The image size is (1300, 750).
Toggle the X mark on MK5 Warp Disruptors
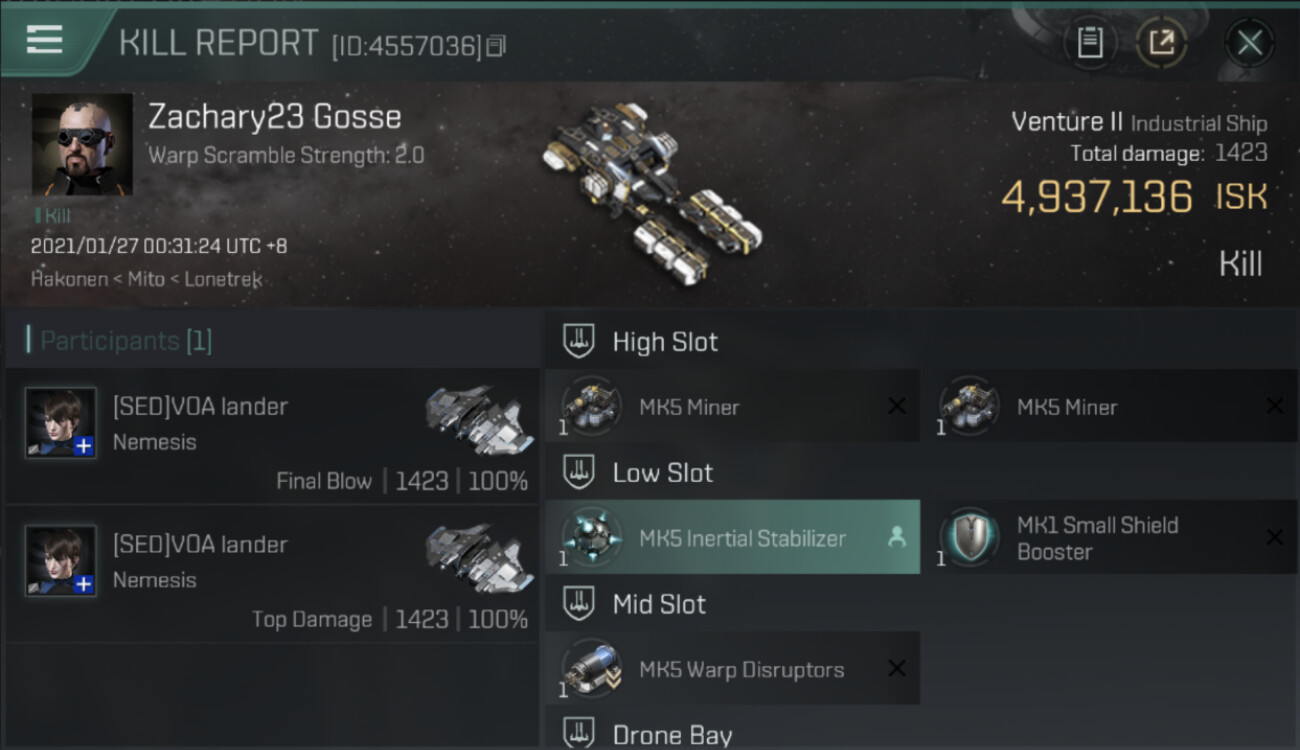coord(897,668)
